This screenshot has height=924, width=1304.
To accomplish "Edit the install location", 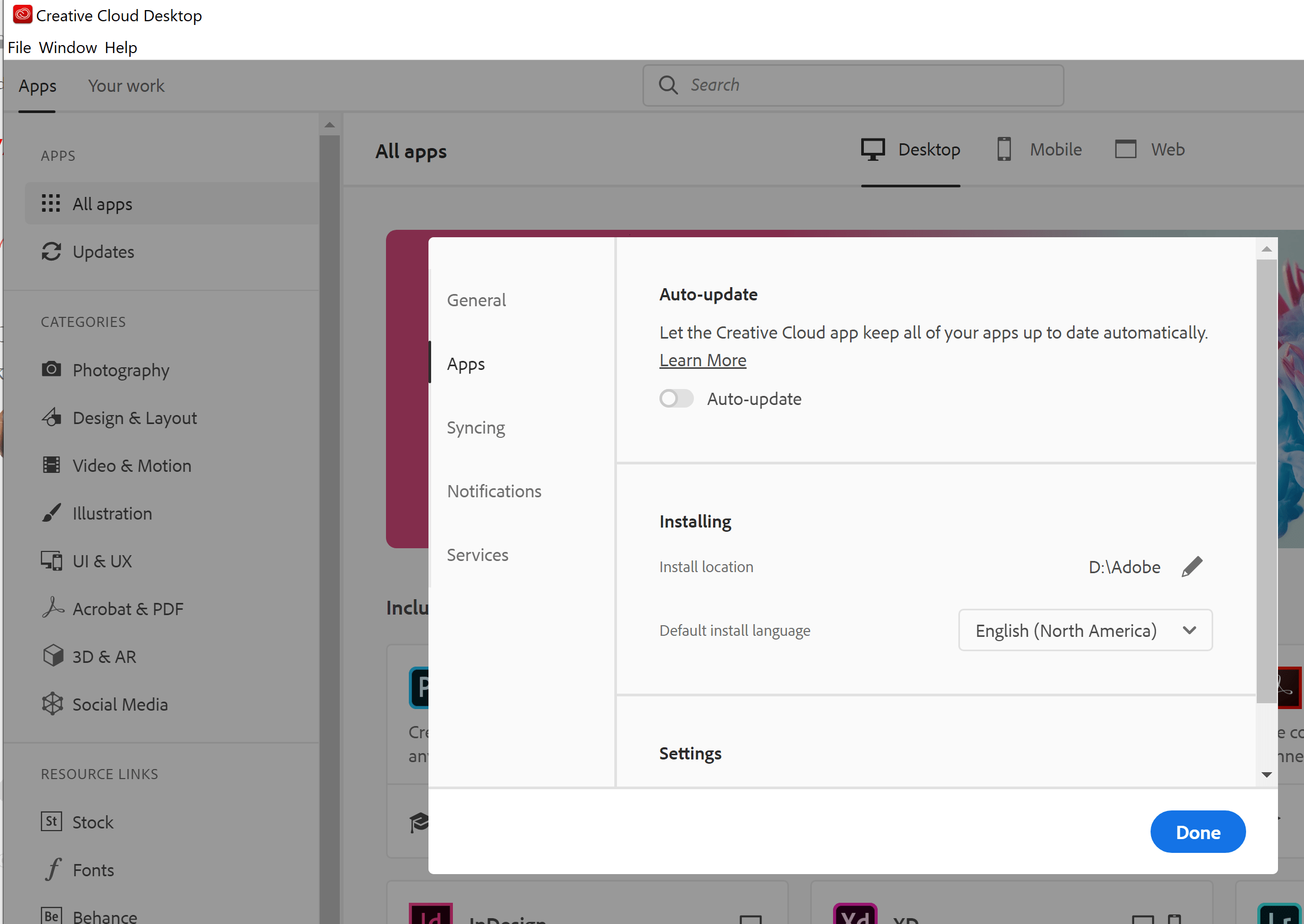I will click(x=1194, y=566).
